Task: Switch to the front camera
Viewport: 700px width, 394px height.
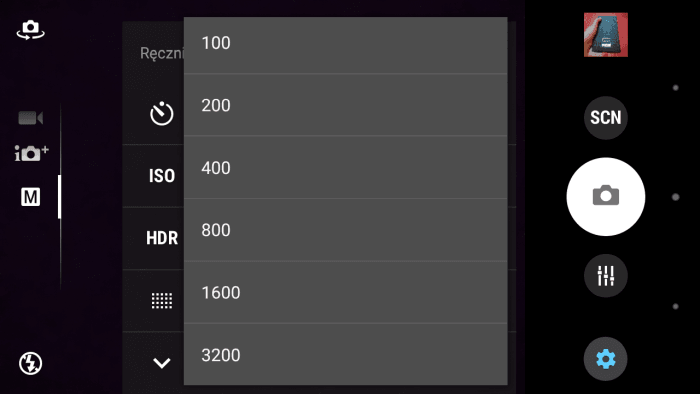Action: (x=30, y=30)
